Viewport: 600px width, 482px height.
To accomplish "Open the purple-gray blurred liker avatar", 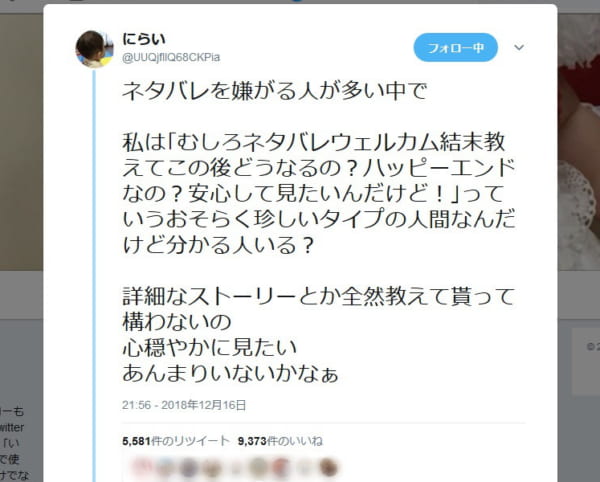I will (x=188, y=467).
